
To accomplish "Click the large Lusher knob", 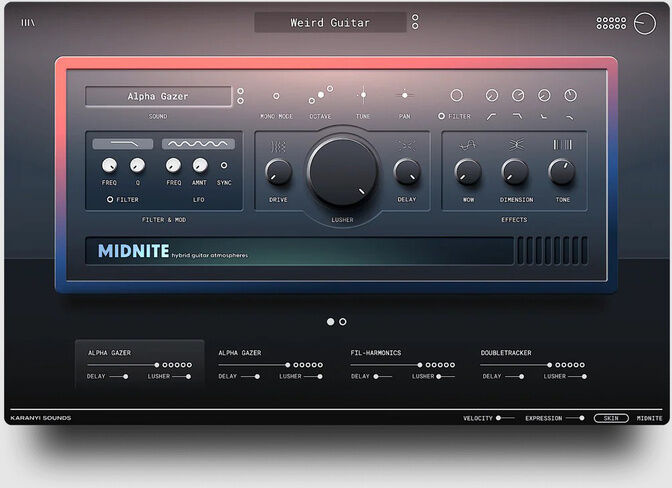I will (342, 171).
